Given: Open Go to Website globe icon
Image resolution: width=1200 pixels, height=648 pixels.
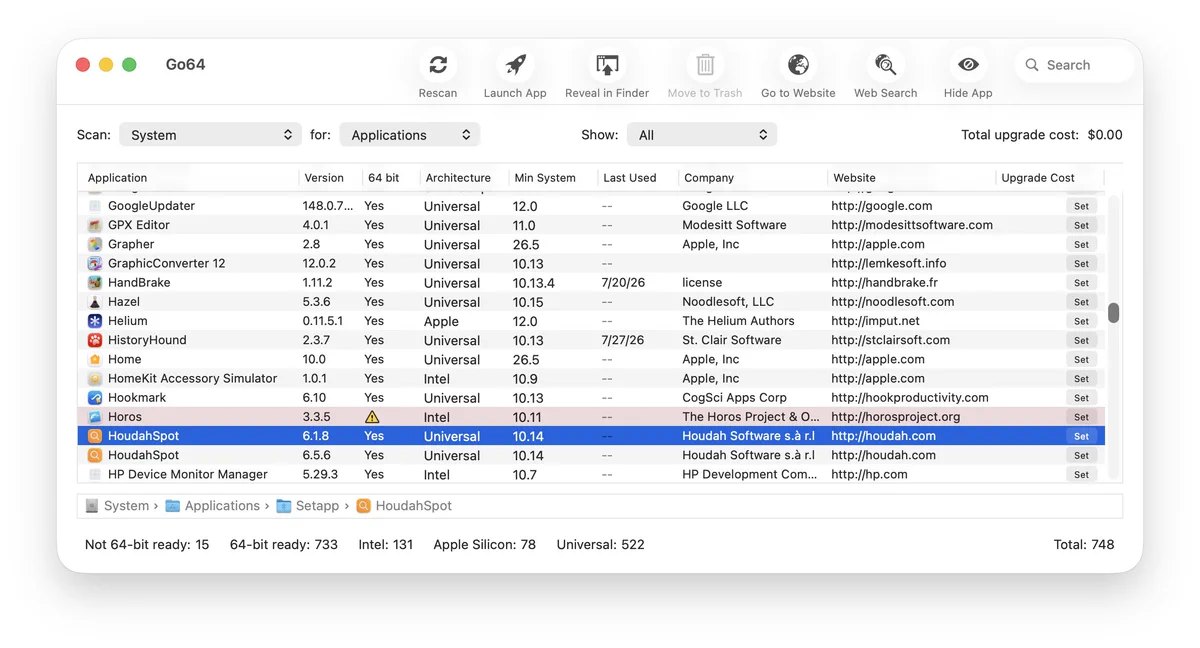Looking at the screenshot, I should click(798, 65).
